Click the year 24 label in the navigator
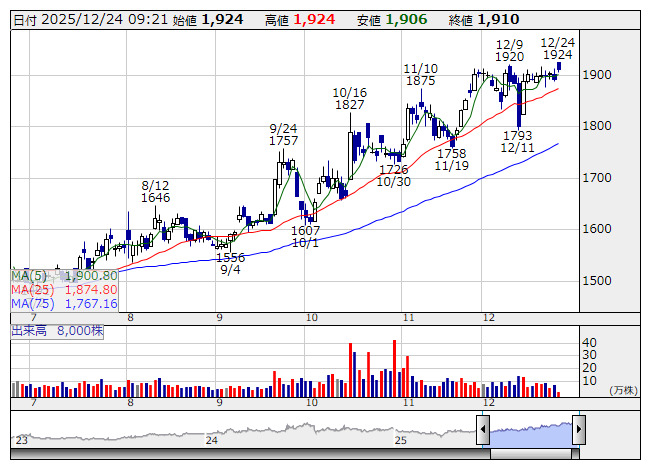Viewport: 653px width, 470px height. tap(211, 440)
